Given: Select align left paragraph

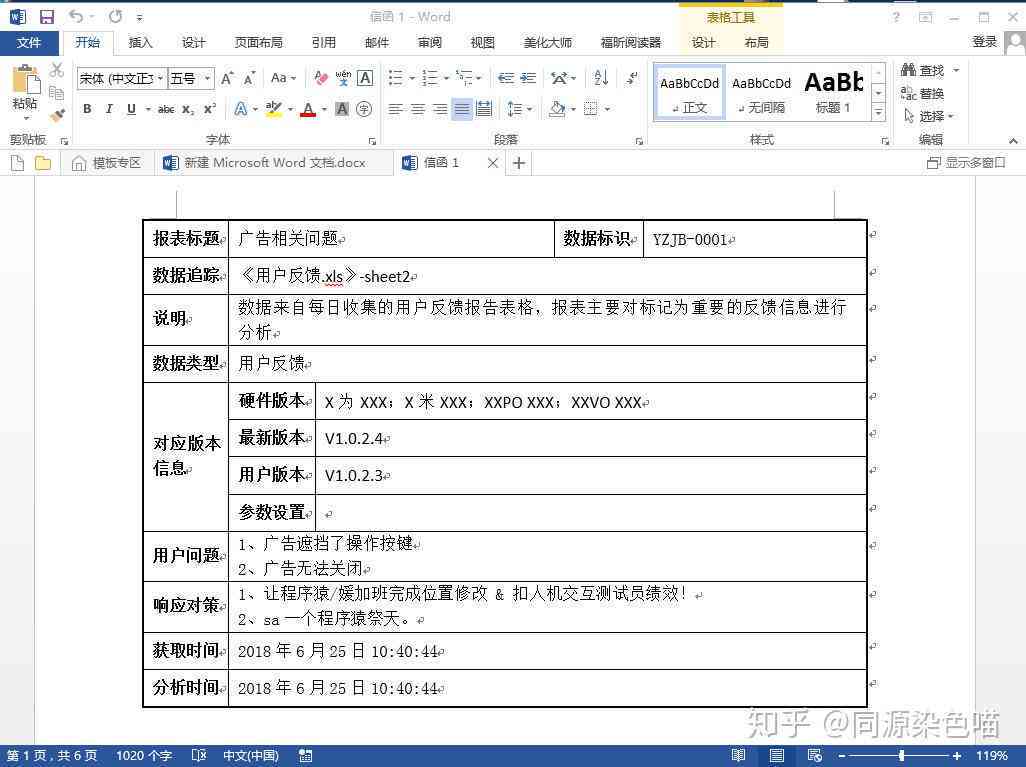Looking at the screenshot, I should [x=395, y=109].
